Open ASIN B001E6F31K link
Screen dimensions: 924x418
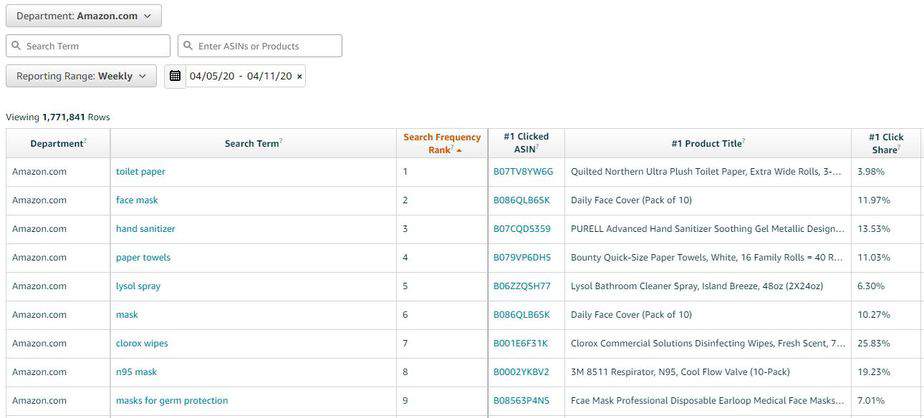click(x=520, y=343)
